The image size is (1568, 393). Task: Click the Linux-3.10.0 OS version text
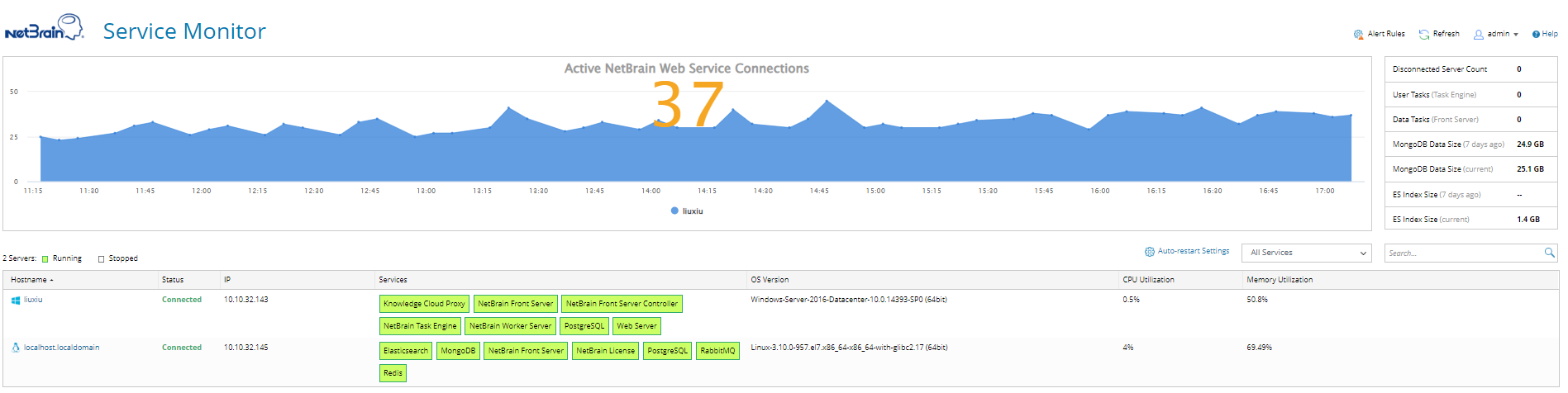coord(849,348)
